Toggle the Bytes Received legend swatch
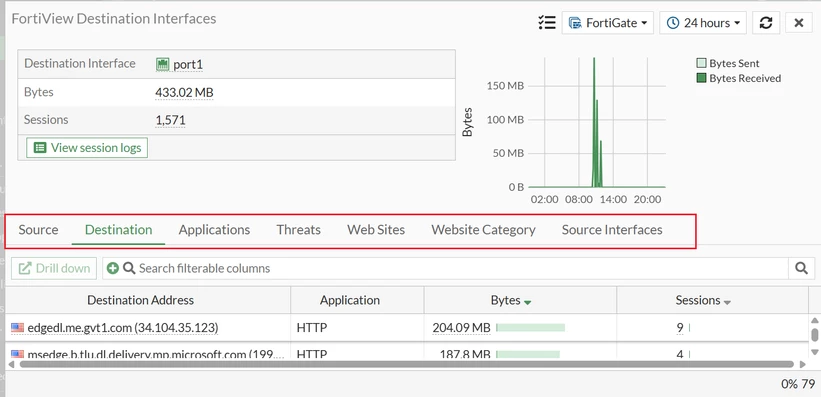This screenshot has height=397, width=821. (x=701, y=79)
